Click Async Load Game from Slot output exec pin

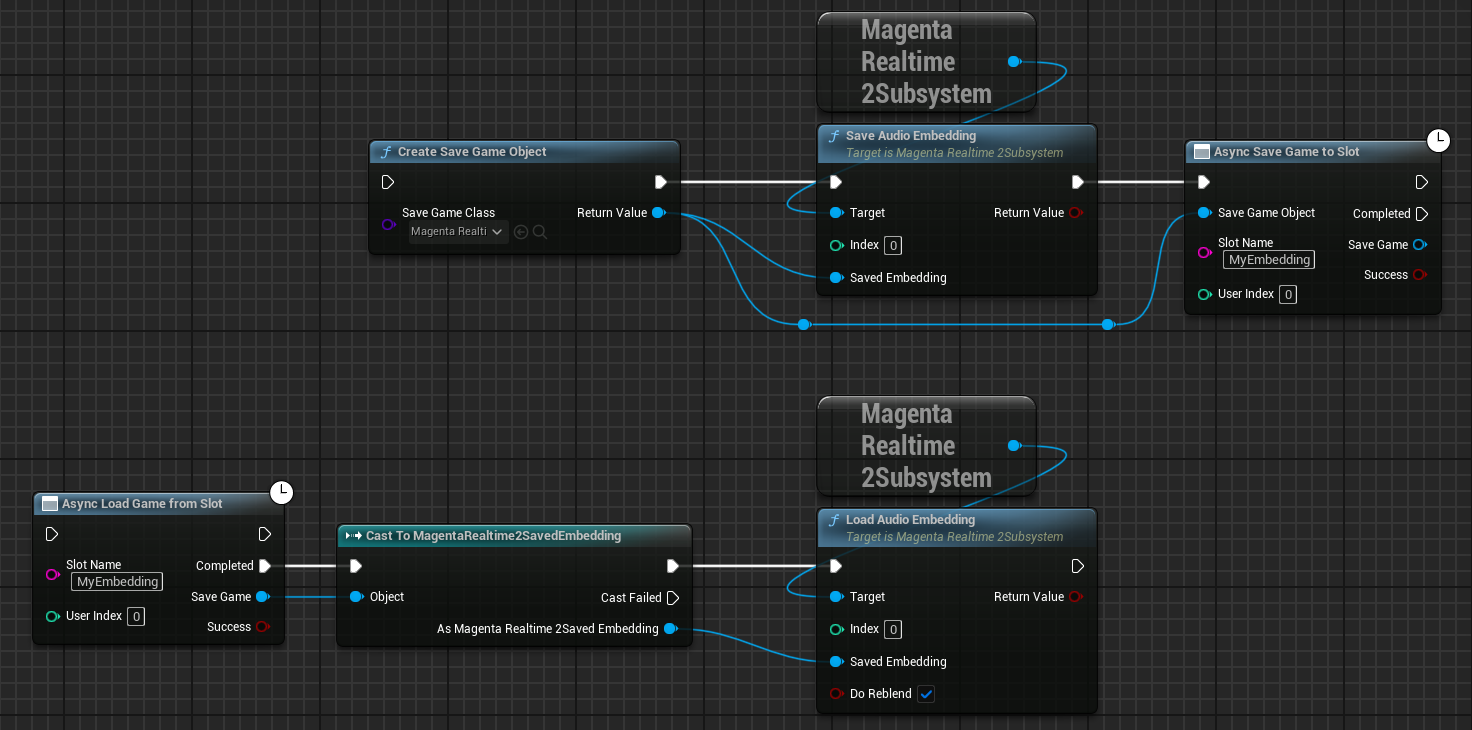[x=265, y=535]
